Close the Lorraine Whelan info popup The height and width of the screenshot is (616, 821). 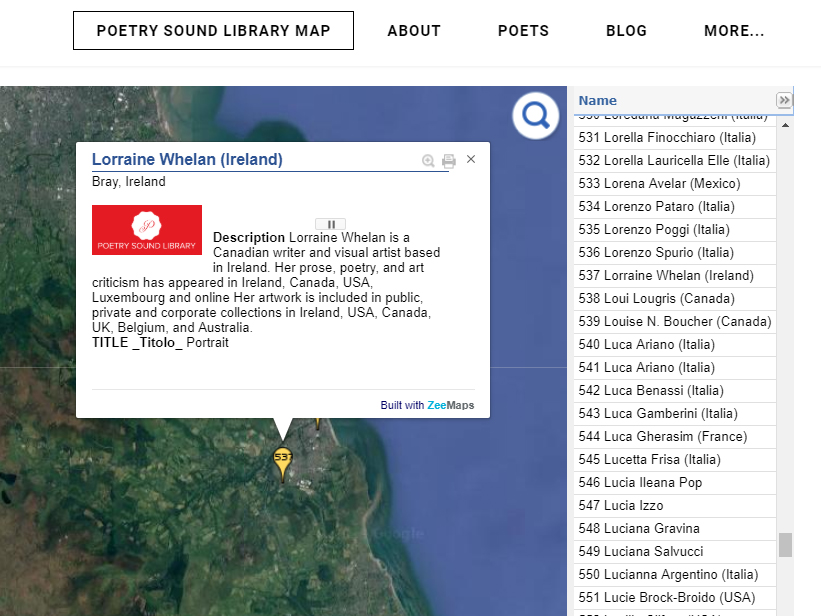471,159
